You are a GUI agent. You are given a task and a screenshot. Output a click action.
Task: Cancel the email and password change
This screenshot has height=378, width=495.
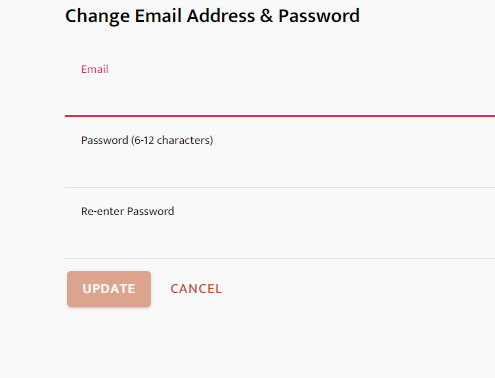pos(196,289)
